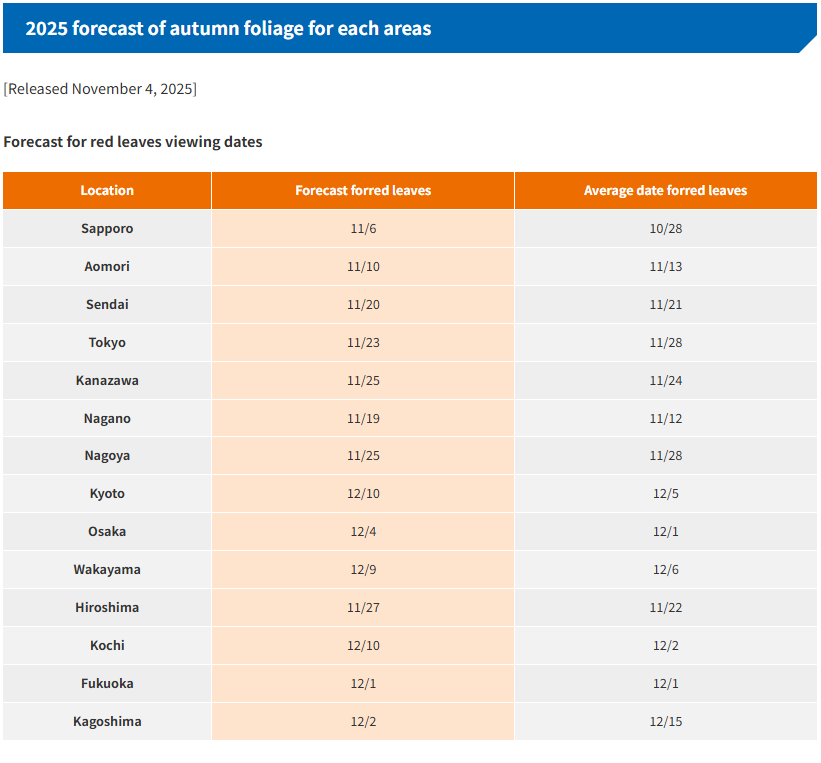Image resolution: width=821 pixels, height=763 pixels.
Task: Click Osaka's forecast date 12/4
Action: (x=363, y=531)
